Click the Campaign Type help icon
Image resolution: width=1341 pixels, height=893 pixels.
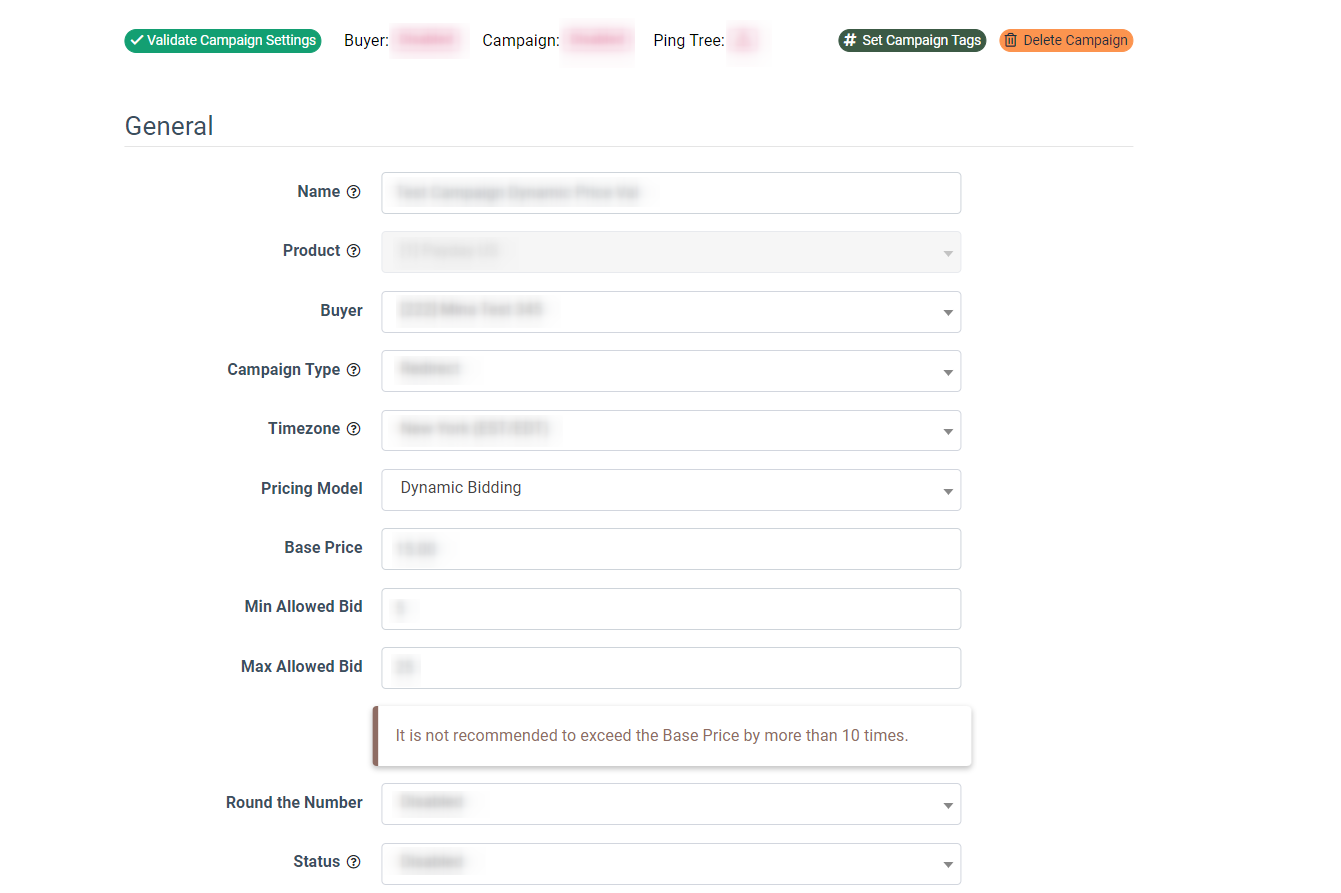click(353, 370)
